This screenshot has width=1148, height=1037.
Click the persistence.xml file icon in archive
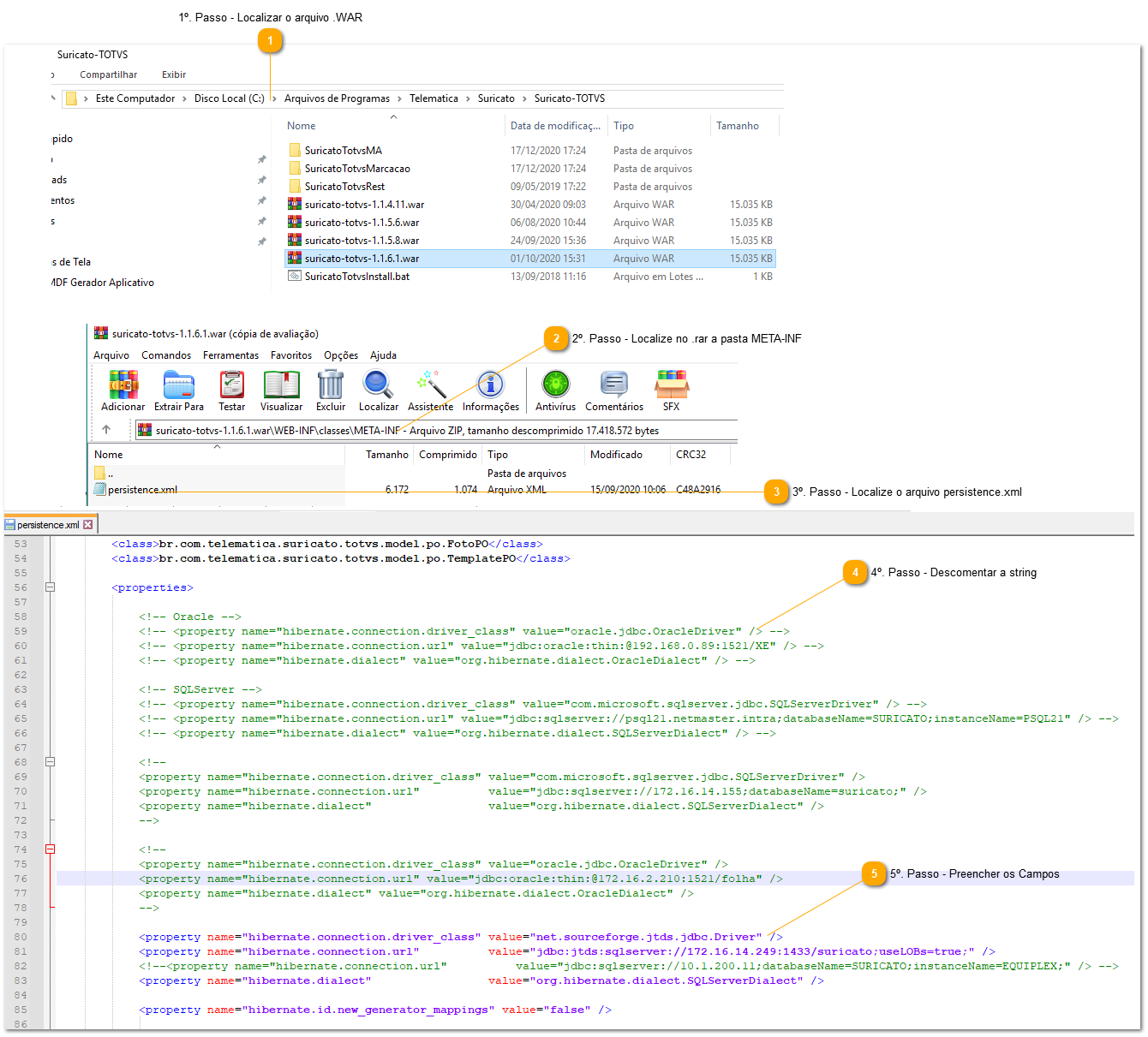(x=99, y=490)
